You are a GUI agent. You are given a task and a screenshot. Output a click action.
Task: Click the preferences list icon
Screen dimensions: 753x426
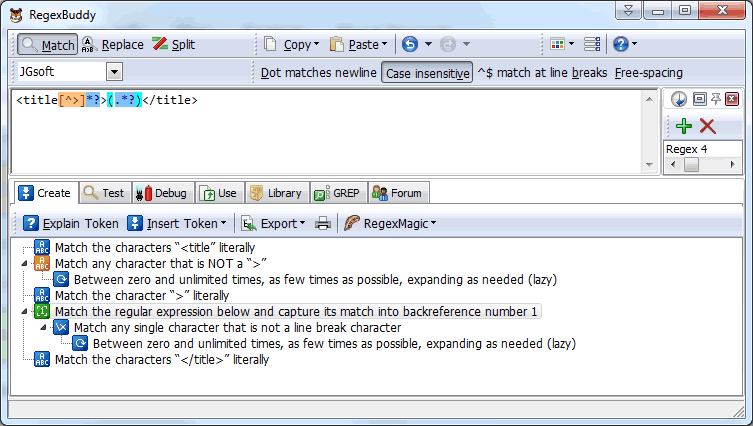tap(592, 44)
